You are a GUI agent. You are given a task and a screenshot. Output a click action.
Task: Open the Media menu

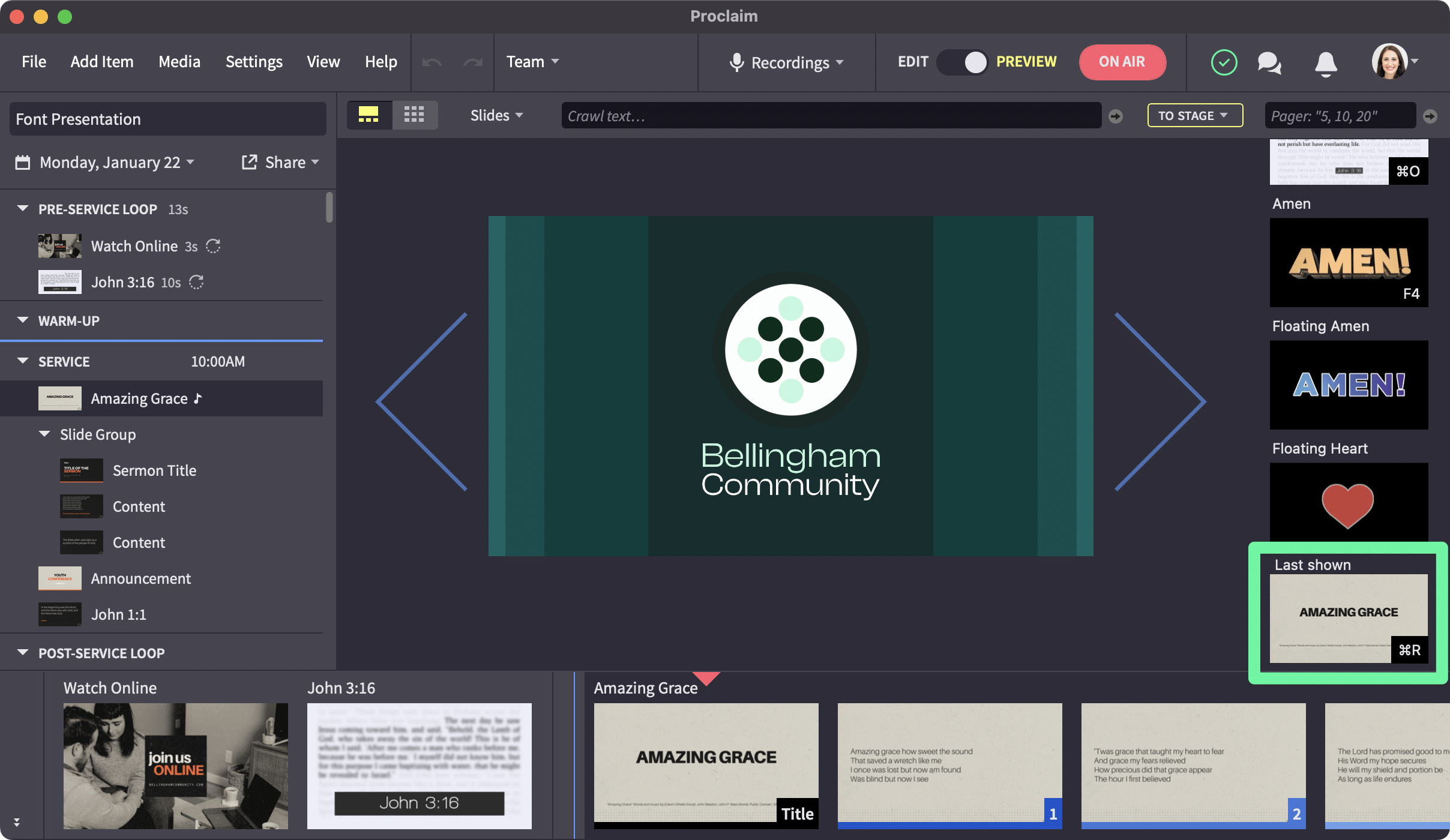point(179,62)
